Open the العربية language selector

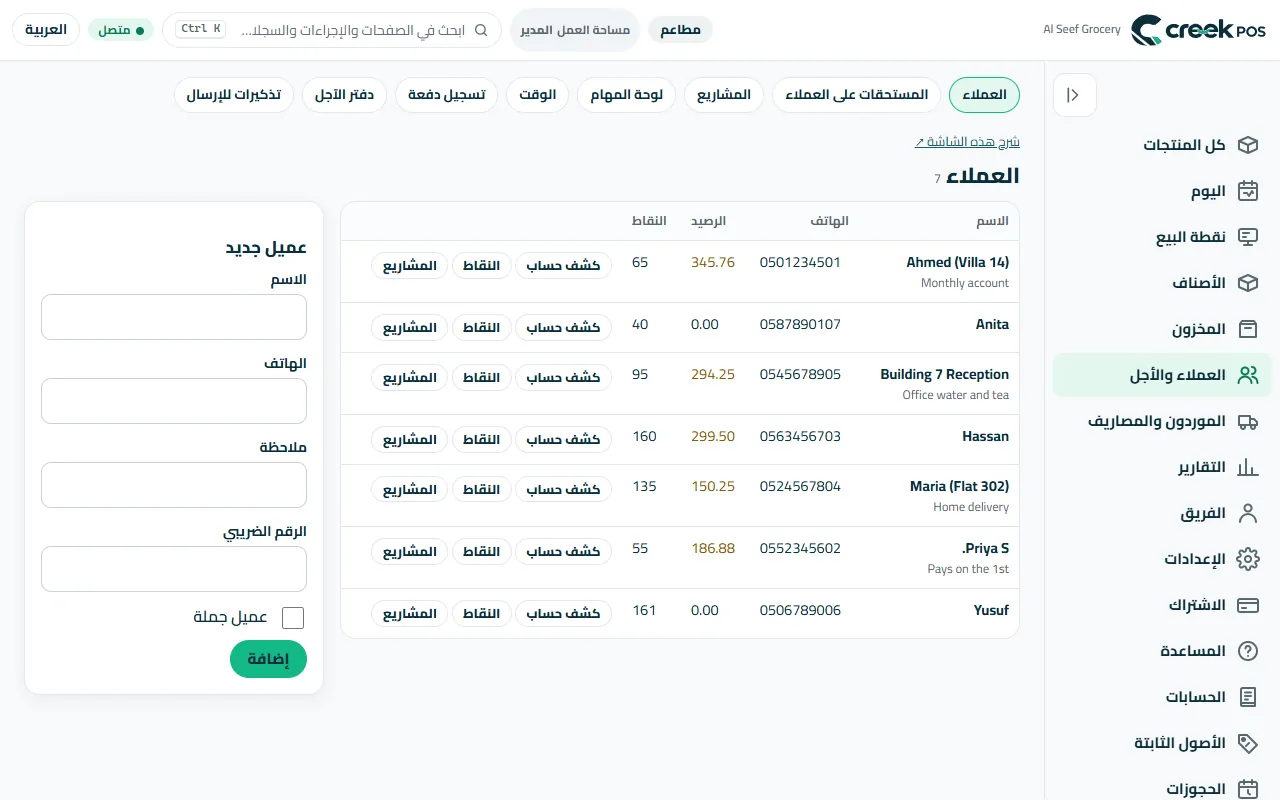click(x=46, y=30)
